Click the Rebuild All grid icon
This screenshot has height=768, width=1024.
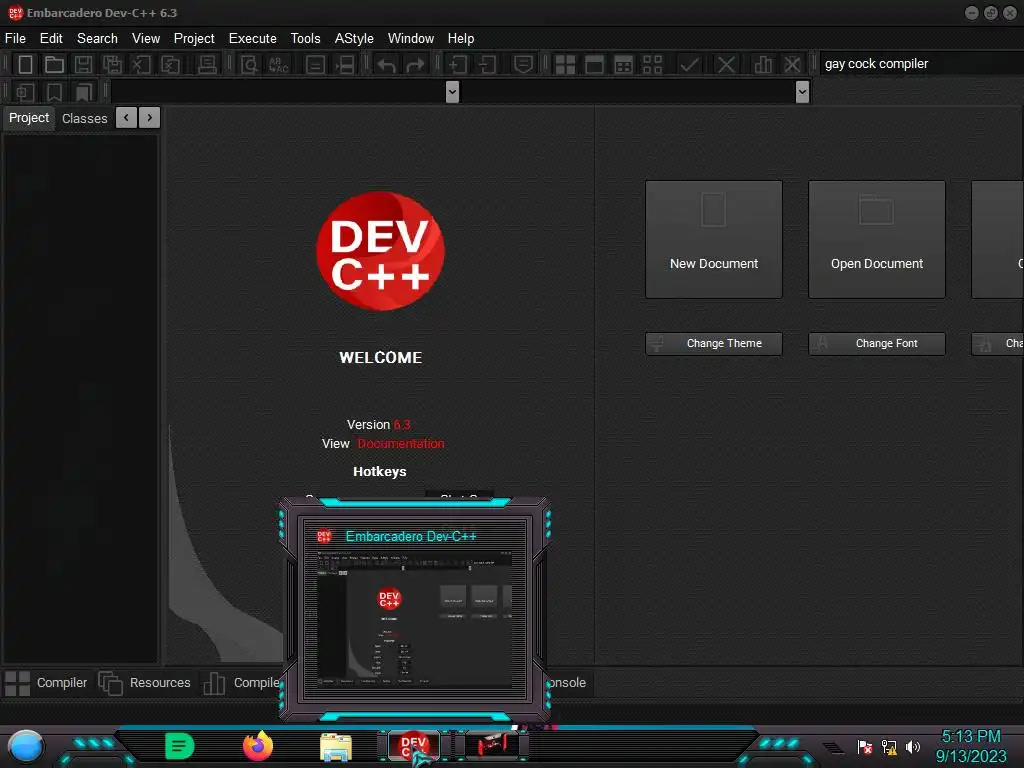(x=652, y=64)
